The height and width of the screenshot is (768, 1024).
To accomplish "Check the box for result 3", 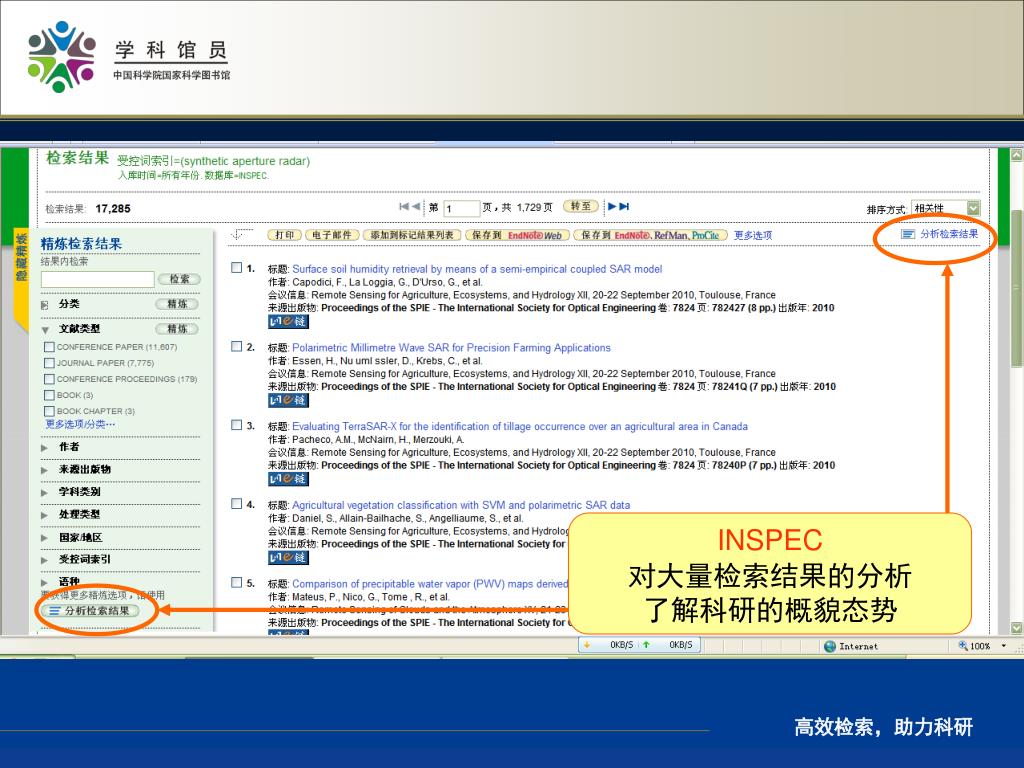I will pos(236,424).
